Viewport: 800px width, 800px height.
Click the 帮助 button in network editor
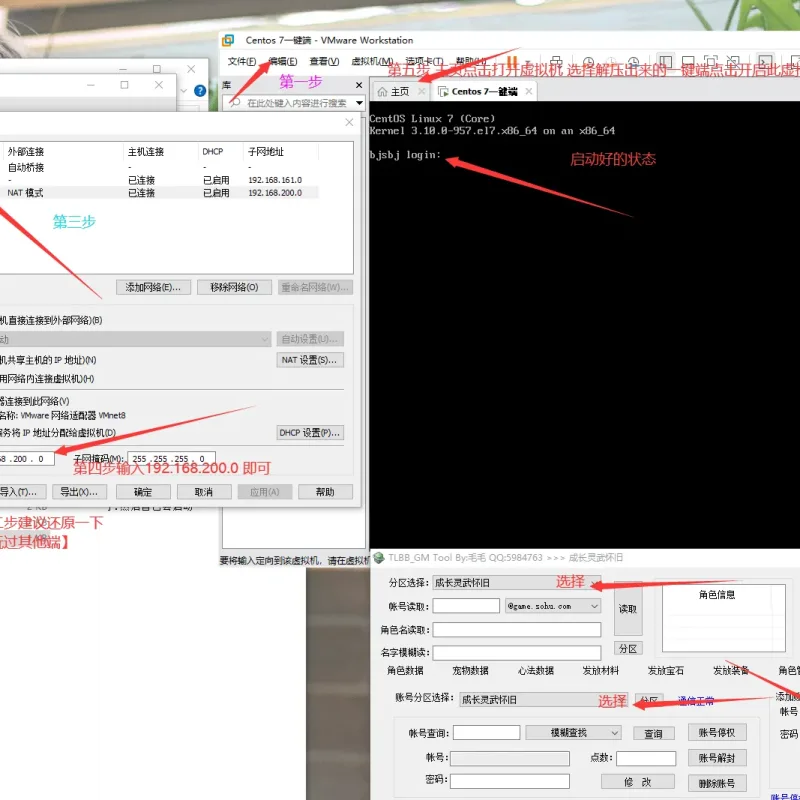point(325,492)
